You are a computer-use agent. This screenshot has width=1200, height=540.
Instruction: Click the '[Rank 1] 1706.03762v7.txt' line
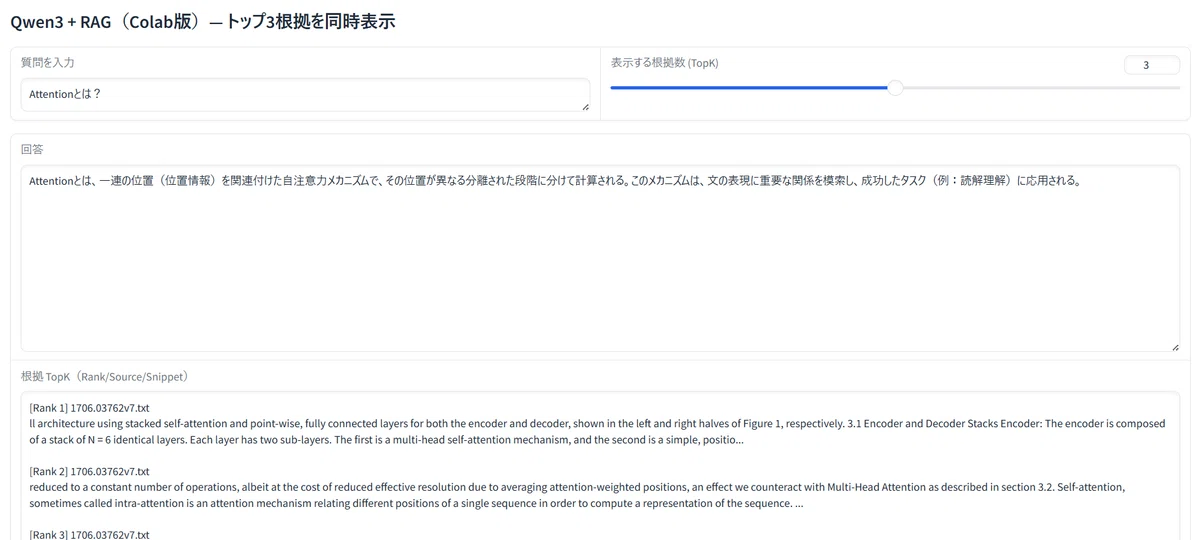tap(89, 408)
